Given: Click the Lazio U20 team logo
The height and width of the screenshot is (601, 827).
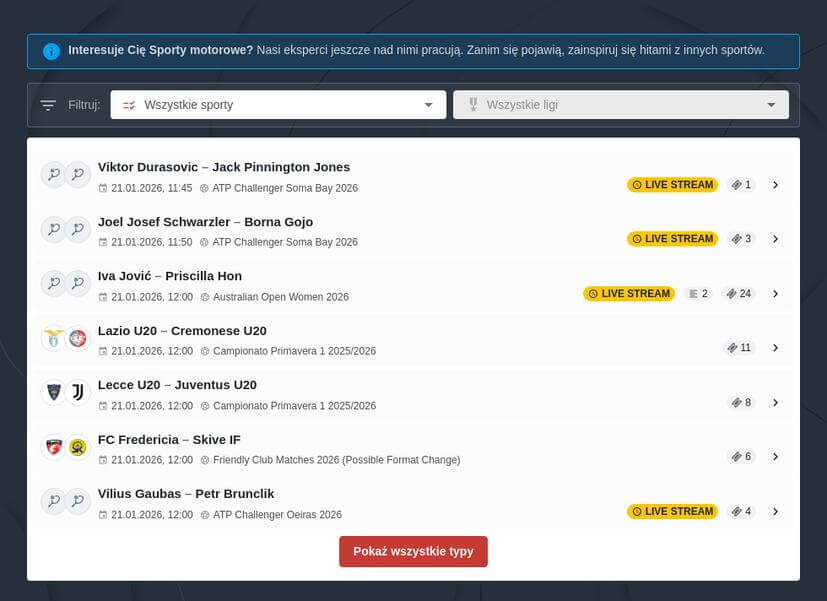Looking at the screenshot, I should click(53, 339).
